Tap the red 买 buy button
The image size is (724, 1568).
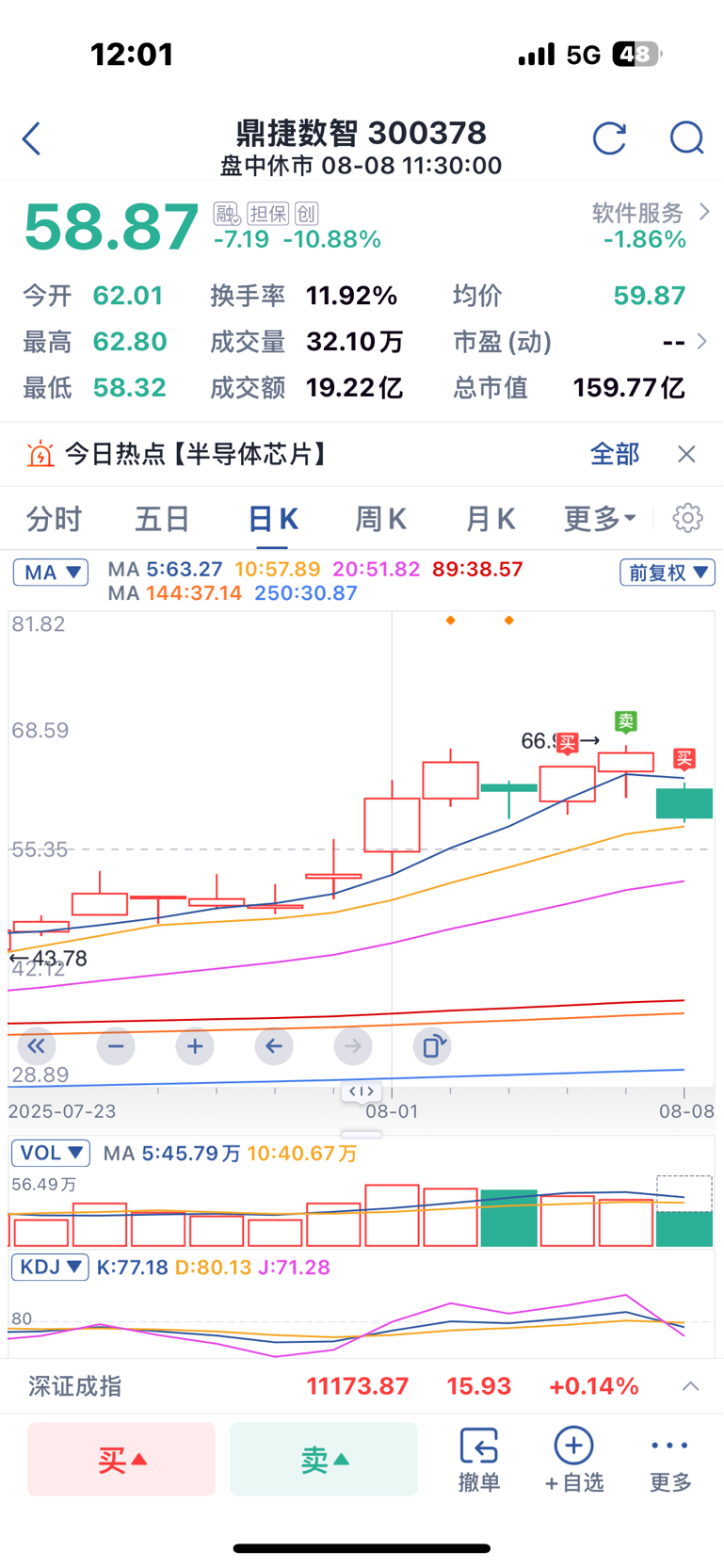pyautogui.click(x=121, y=1460)
